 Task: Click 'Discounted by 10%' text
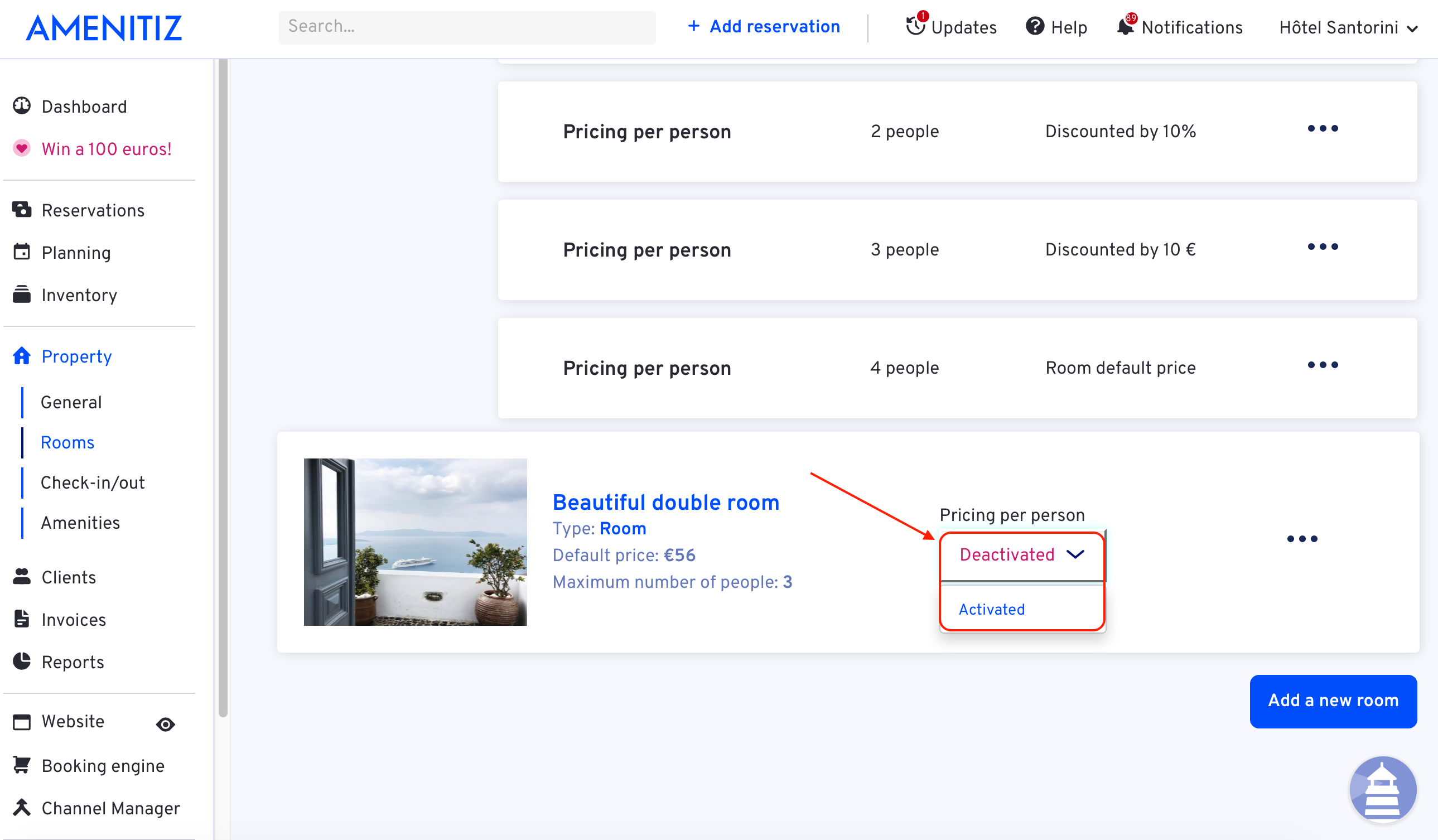[1120, 131]
